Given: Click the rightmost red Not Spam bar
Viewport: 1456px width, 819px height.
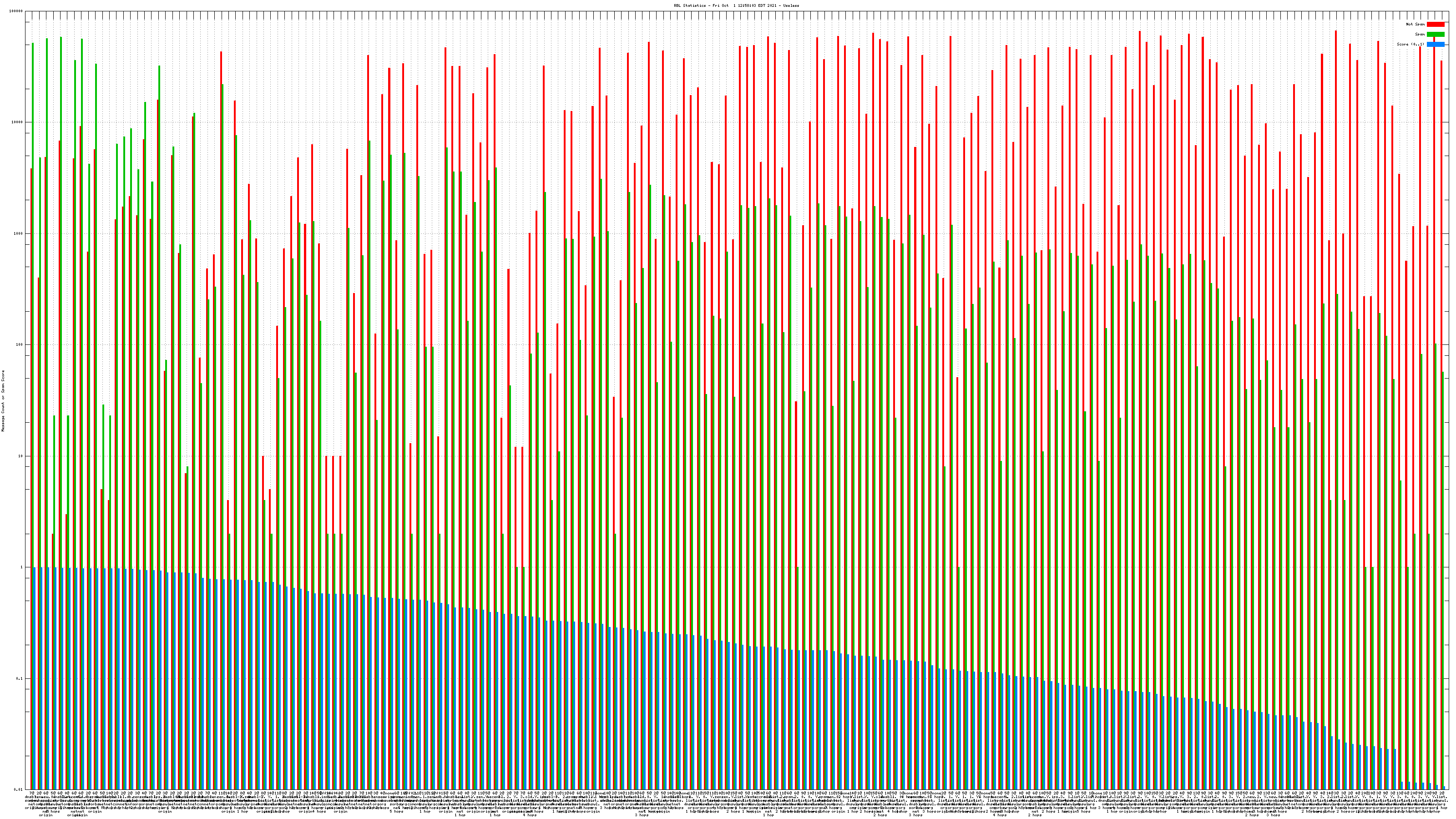Looking at the screenshot, I should point(1441,396).
